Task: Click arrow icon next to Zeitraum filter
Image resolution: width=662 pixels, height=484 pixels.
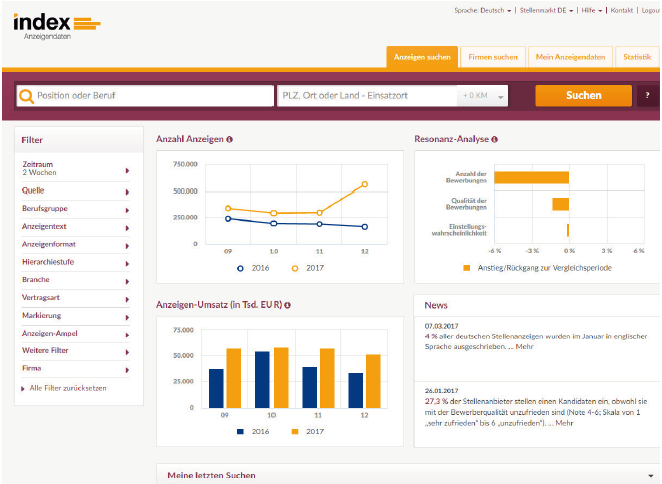Action: coord(127,171)
